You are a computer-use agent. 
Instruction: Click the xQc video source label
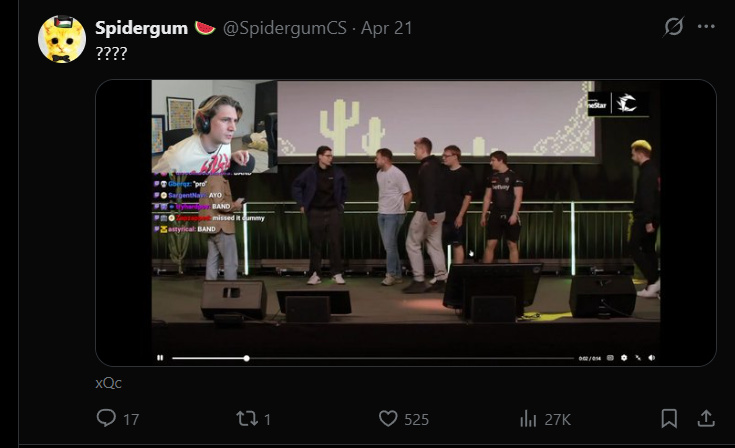[x=108, y=383]
